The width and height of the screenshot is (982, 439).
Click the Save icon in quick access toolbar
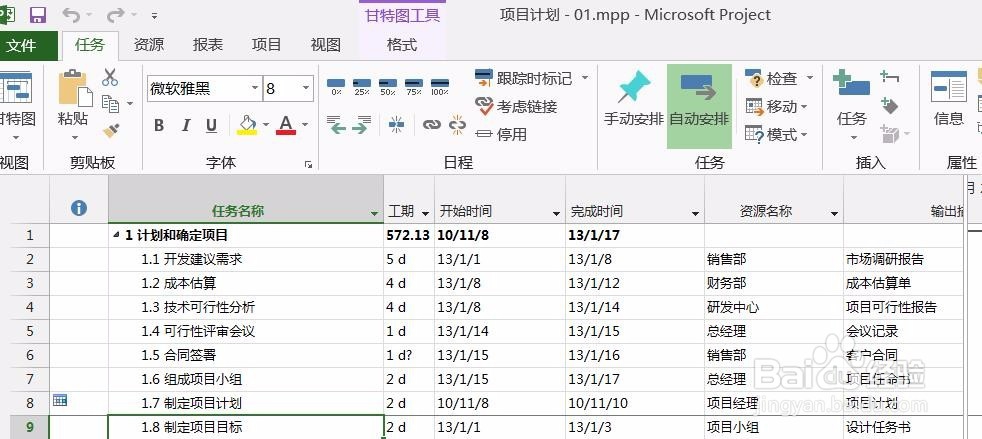[x=38, y=14]
